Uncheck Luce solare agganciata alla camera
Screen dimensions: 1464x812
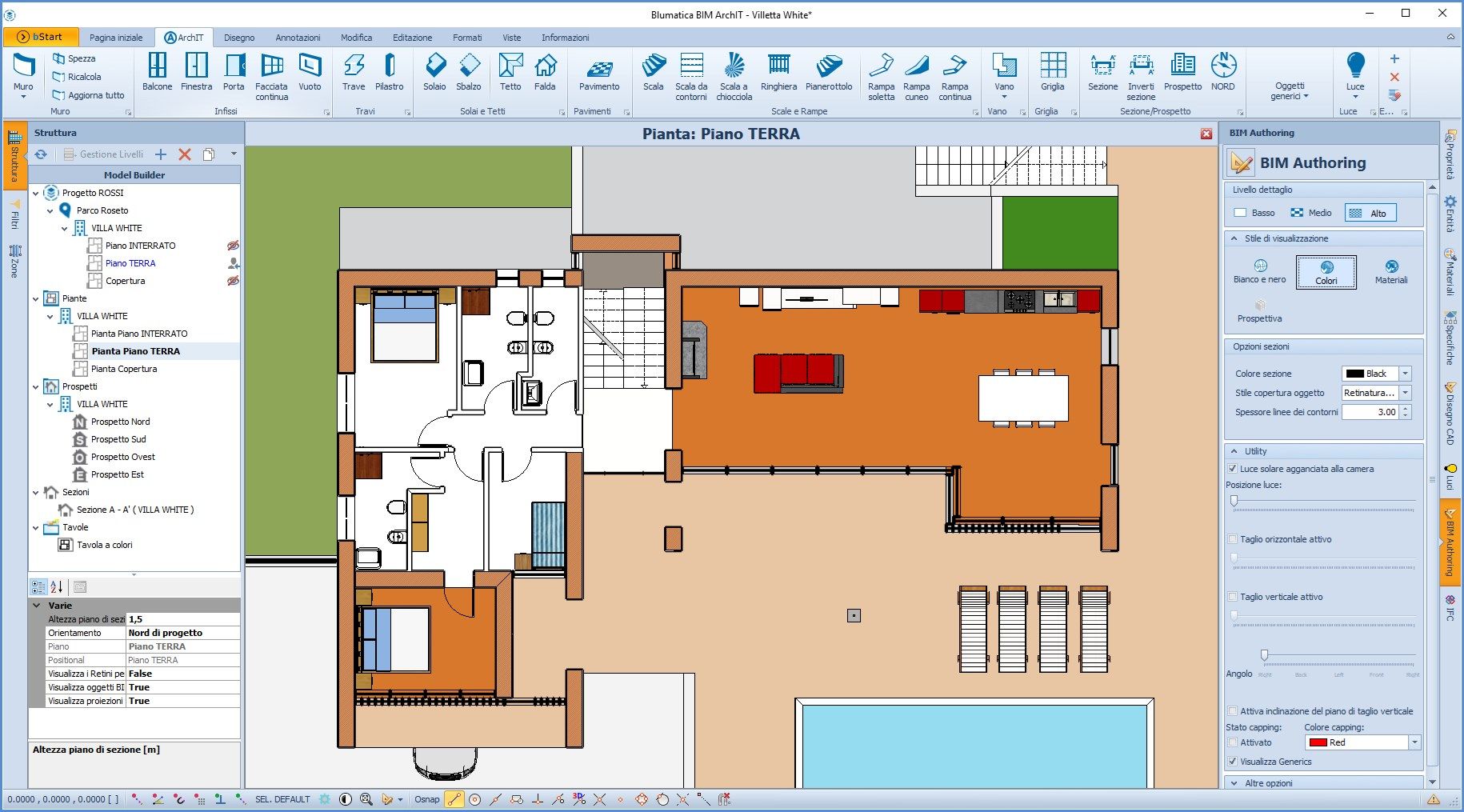pos(1233,469)
